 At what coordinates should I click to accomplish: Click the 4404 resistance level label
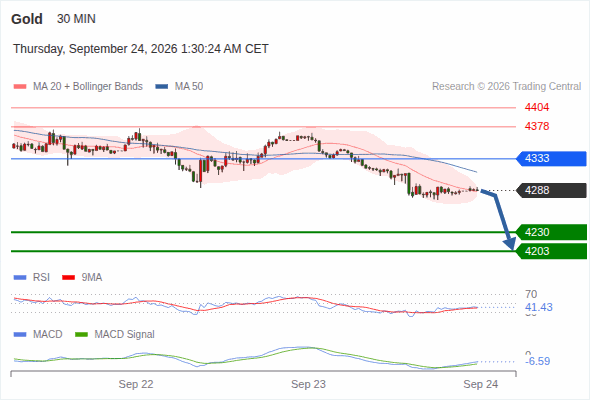(x=537, y=108)
